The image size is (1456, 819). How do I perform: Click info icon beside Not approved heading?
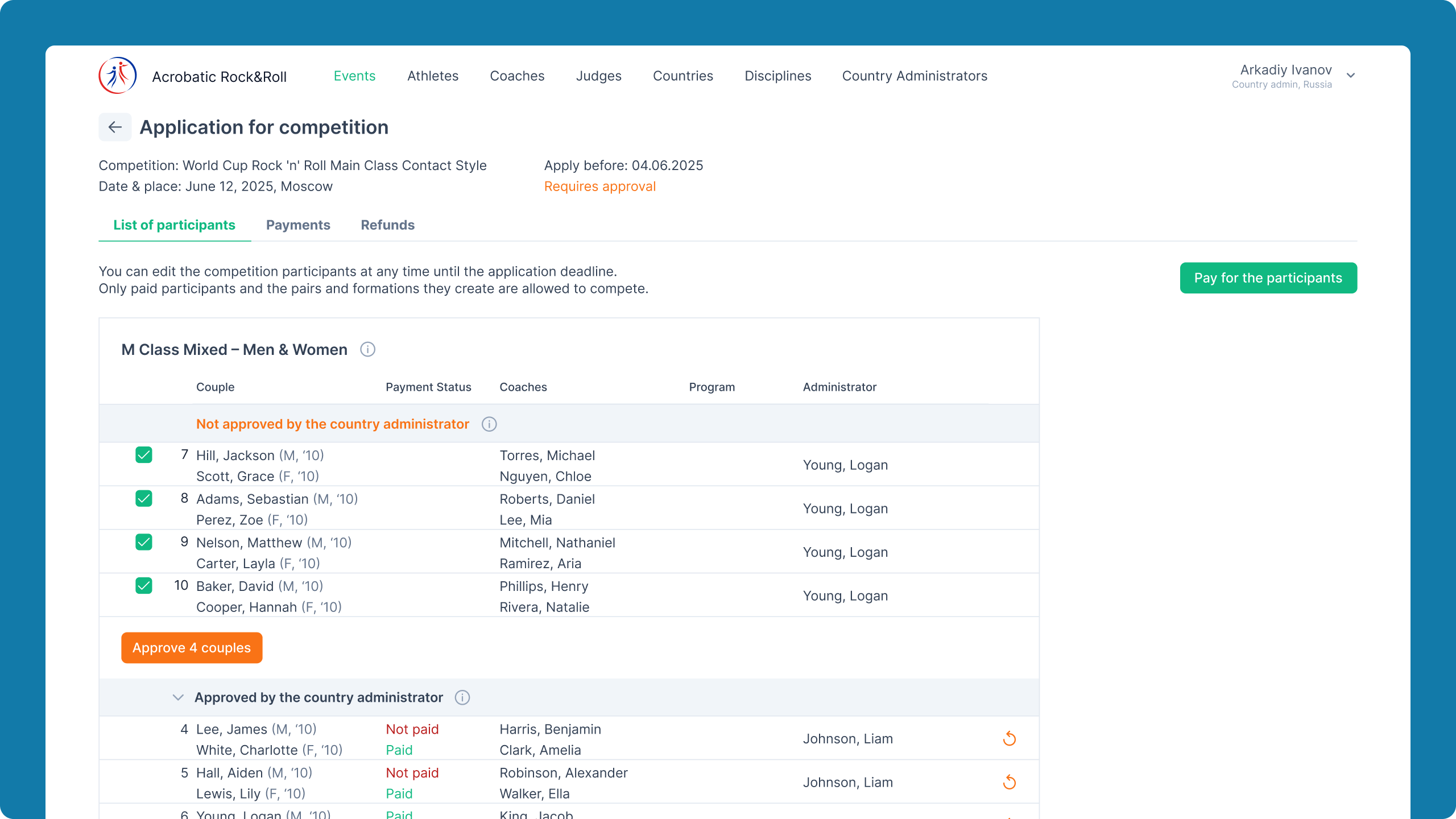[489, 424]
